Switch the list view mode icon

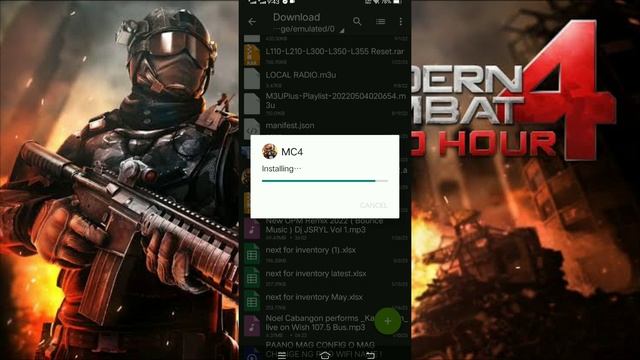coord(380,21)
